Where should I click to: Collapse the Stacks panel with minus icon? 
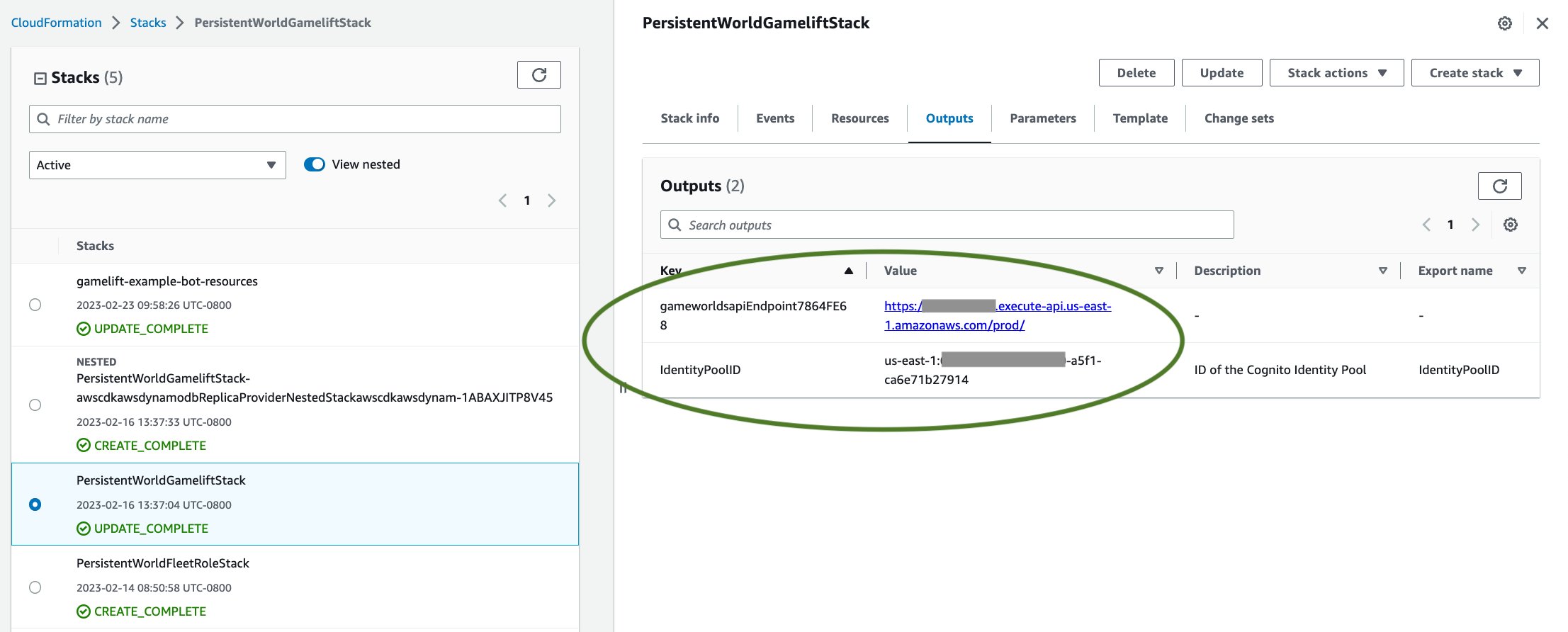[40, 78]
